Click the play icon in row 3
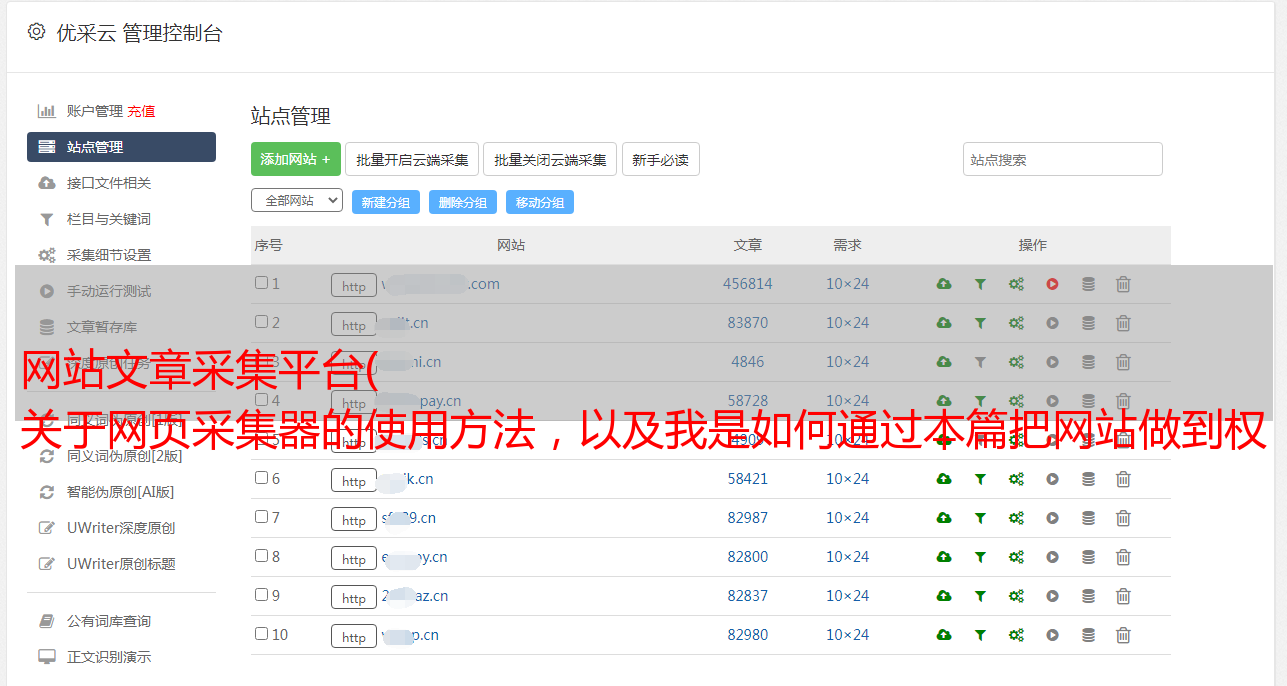The width and height of the screenshot is (1287, 686). coord(1052,362)
